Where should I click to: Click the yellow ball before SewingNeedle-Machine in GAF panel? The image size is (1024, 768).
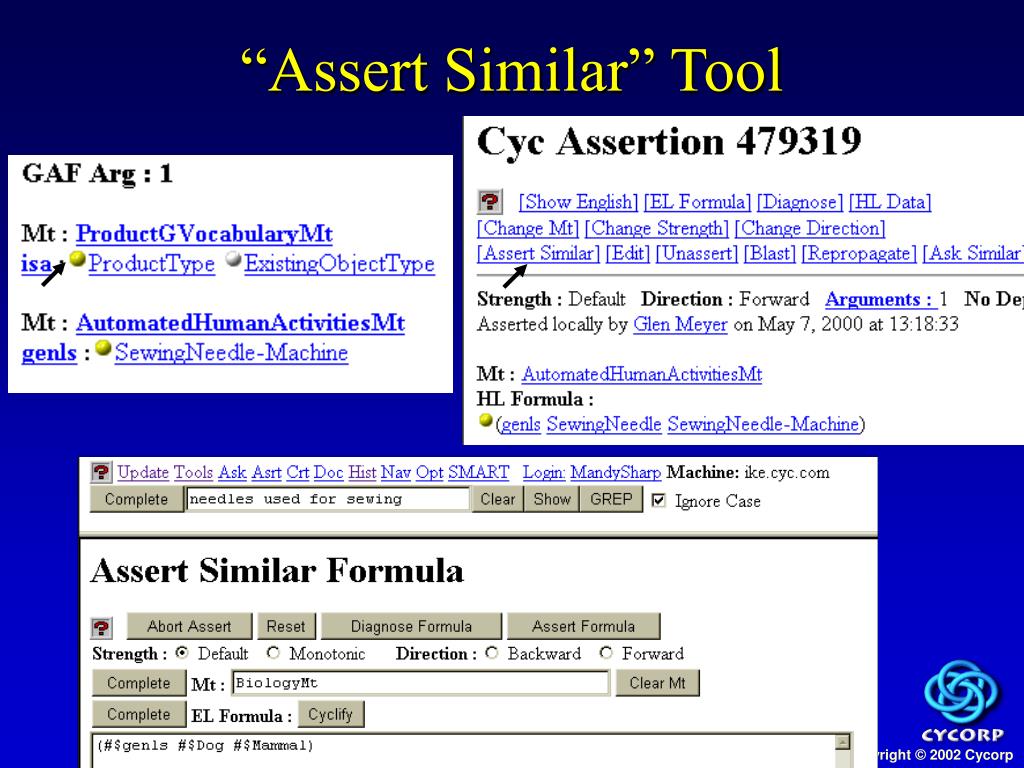(x=103, y=348)
